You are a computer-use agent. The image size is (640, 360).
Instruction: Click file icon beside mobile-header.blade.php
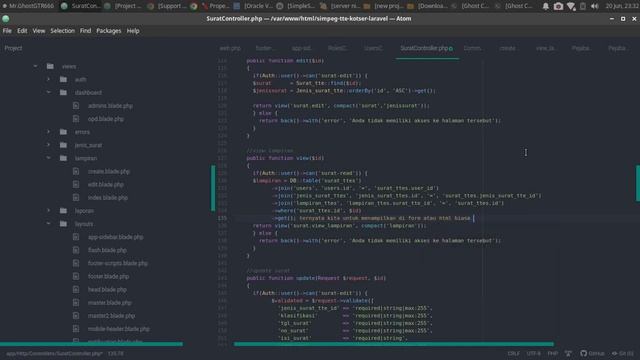click(76, 329)
